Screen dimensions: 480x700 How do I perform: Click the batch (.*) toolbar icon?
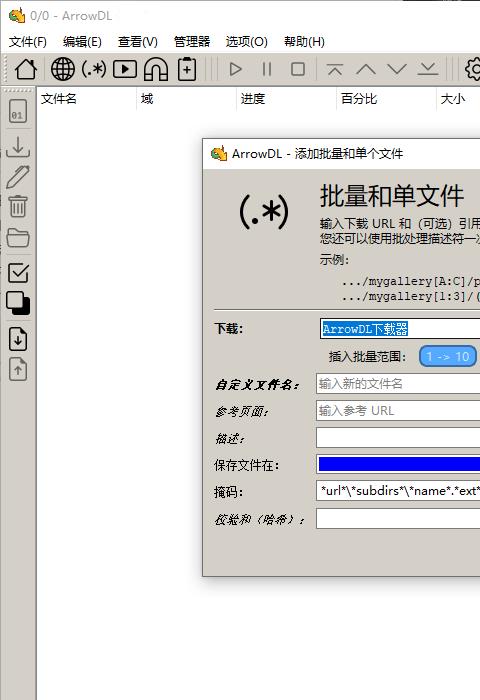pos(94,69)
